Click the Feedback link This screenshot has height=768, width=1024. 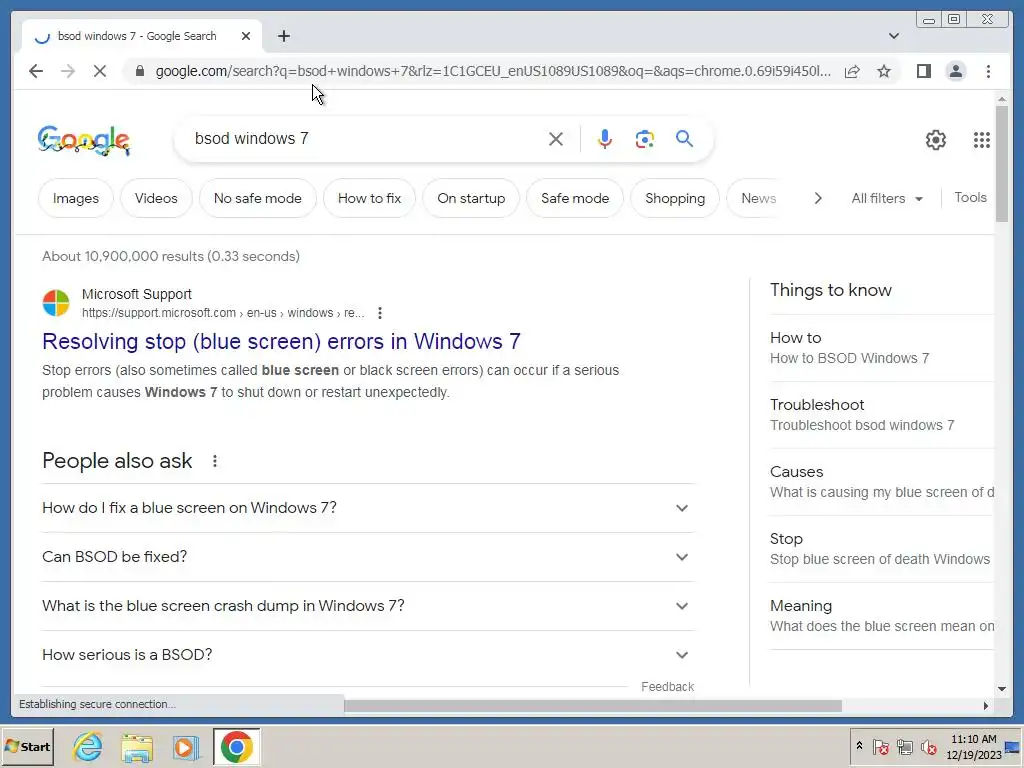click(667, 686)
